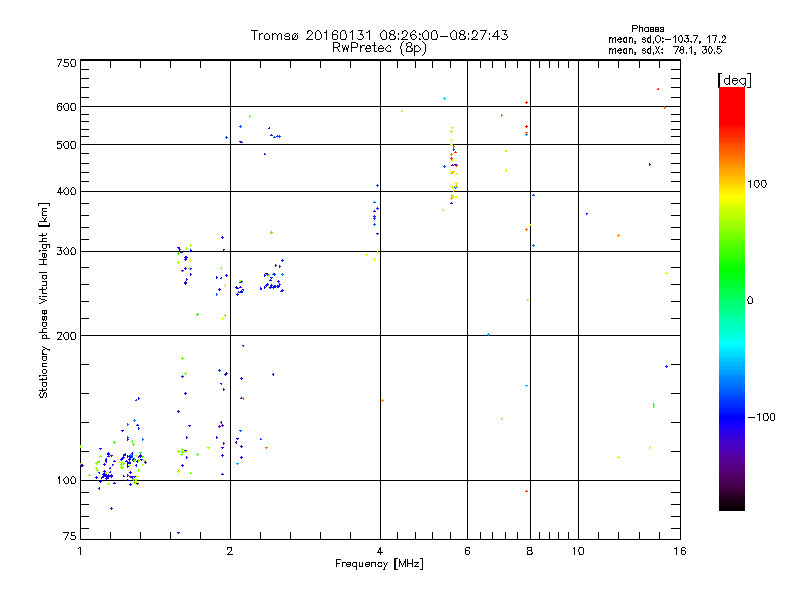The width and height of the screenshot is (800, 600).
Task: Click the cyan data point near 600 km
Action: tap(444, 98)
